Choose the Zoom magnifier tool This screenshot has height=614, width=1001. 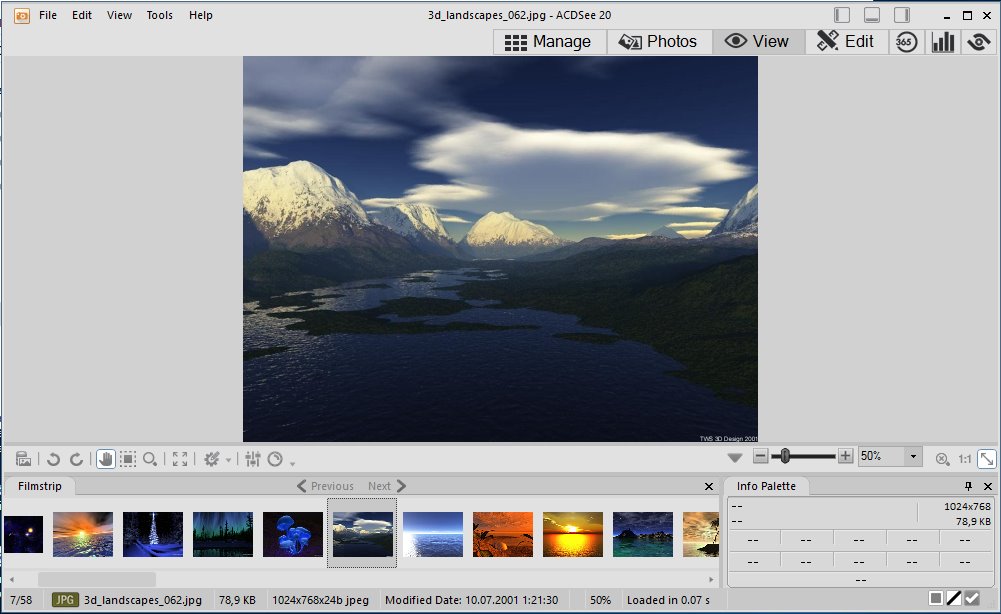pyautogui.click(x=150, y=459)
